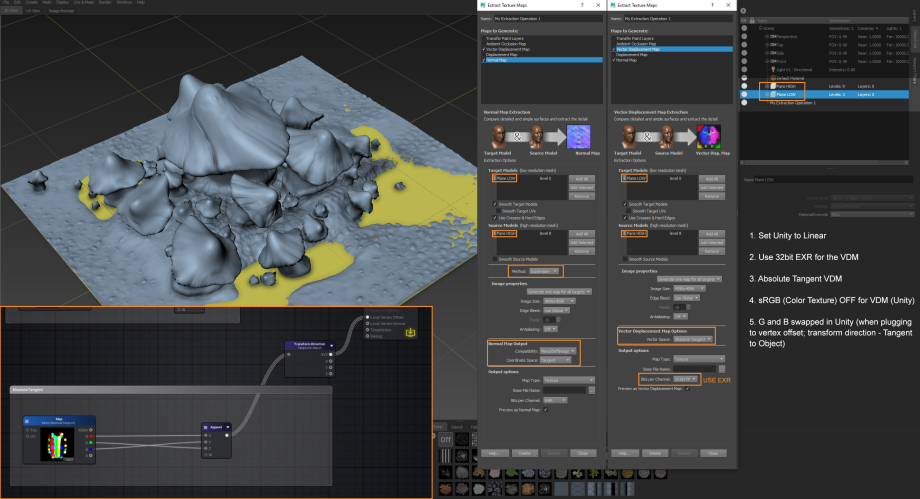Select Normal Map in left maps list
Image resolution: width=920 pixels, height=499 pixels.
click(542, 60)
